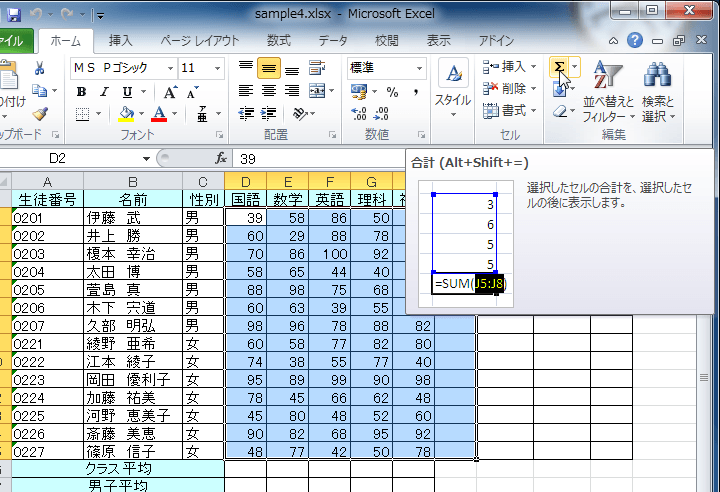
Task: Open borders dropdown arrow
Action: click(98, 114)
